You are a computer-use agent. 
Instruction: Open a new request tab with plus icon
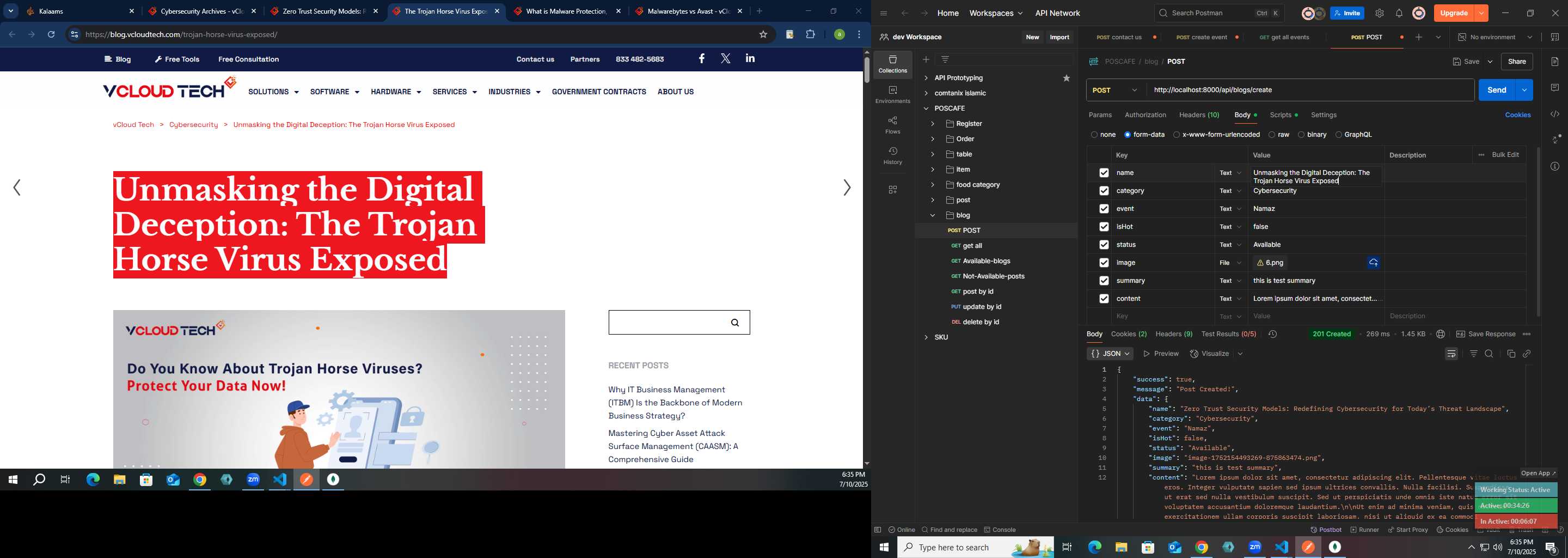1419,38
